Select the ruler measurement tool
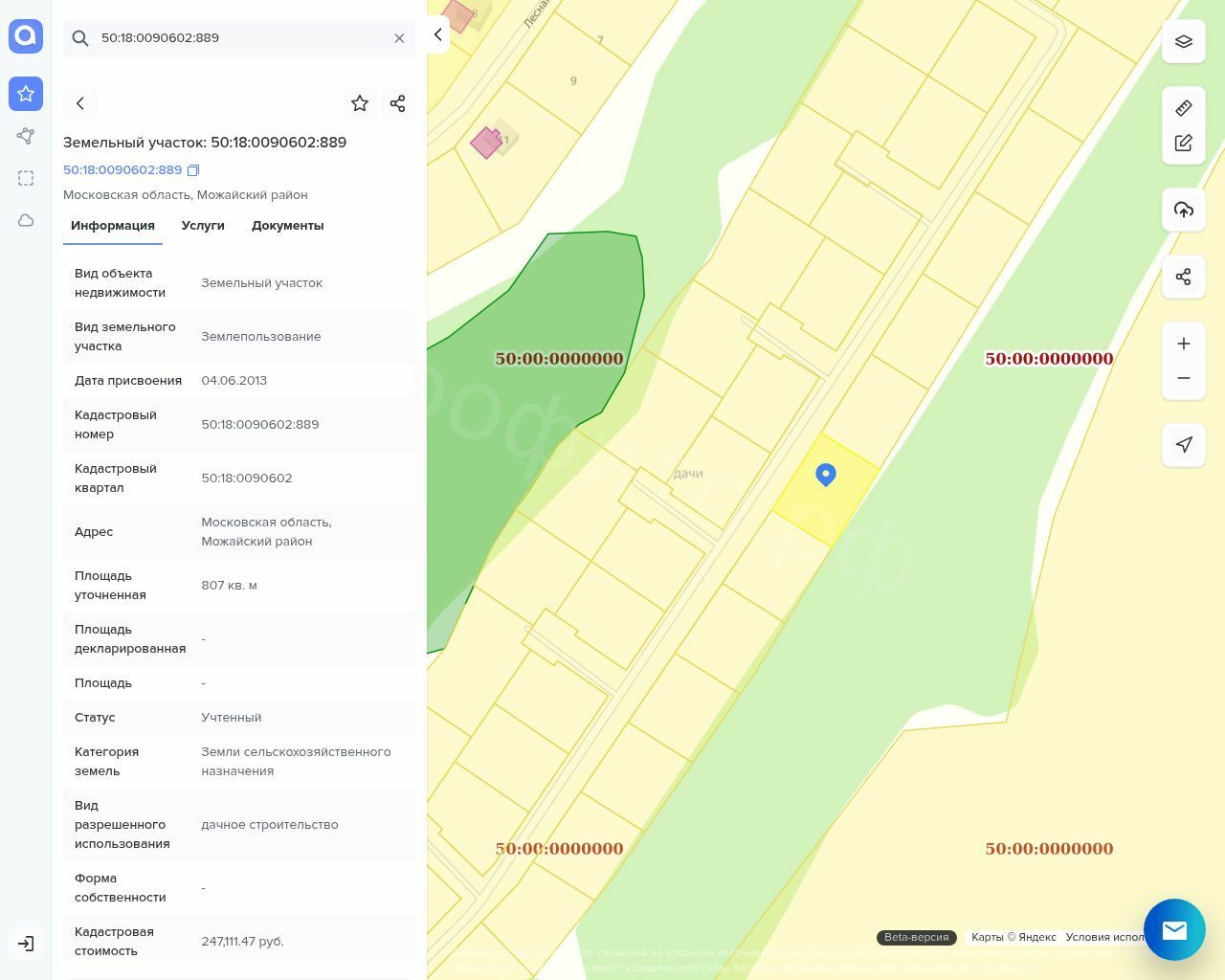 (x=1183, y=108)
